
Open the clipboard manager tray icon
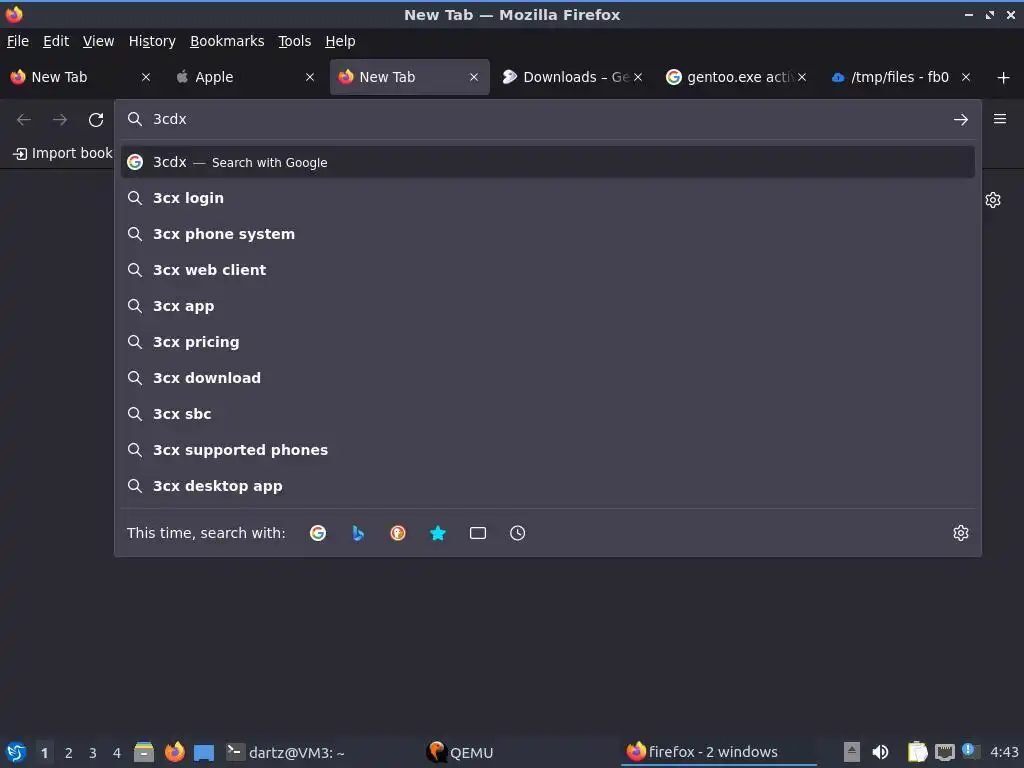coord(917,752)
